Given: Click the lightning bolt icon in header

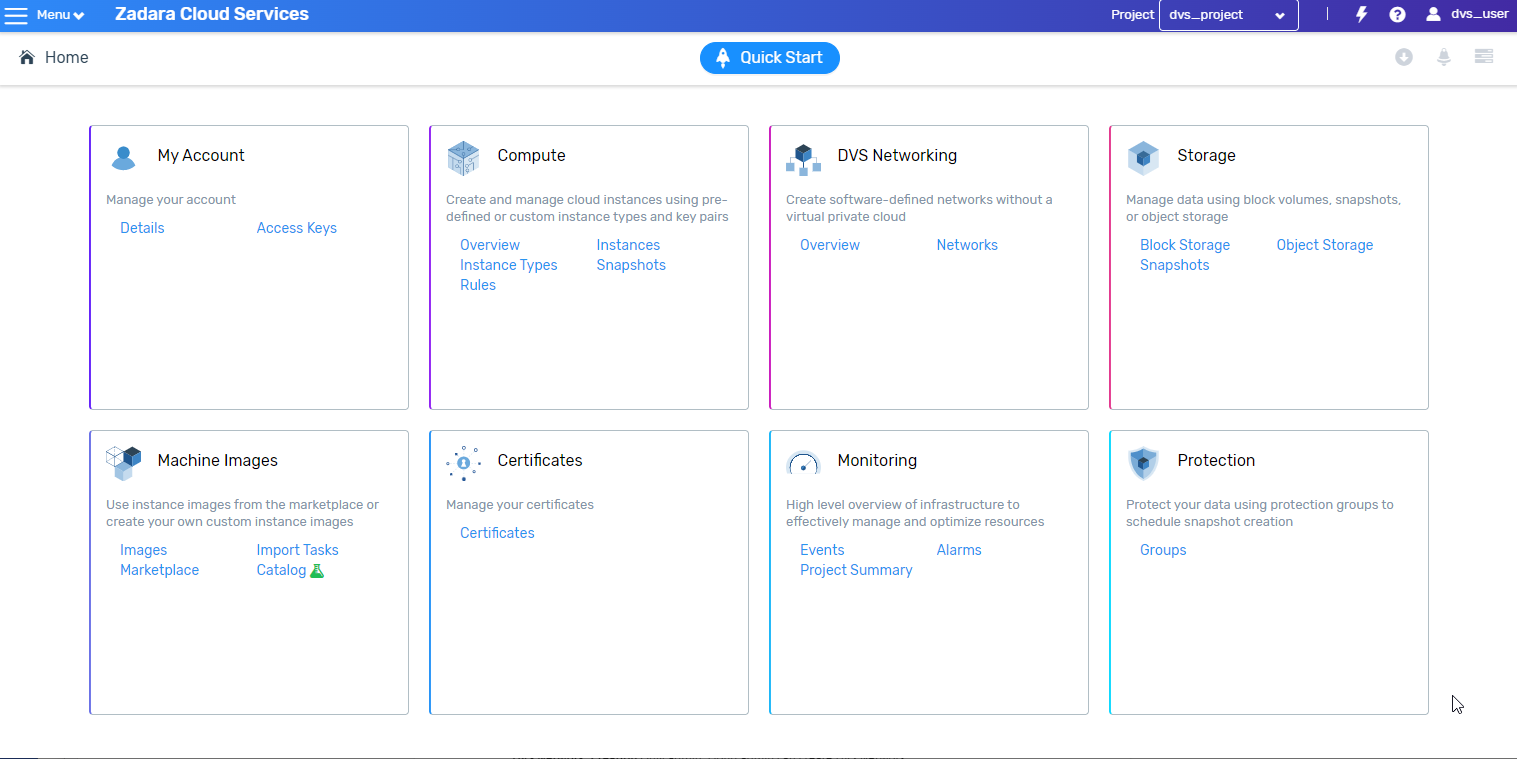Looking at the screenshot, I should 1361,15.
